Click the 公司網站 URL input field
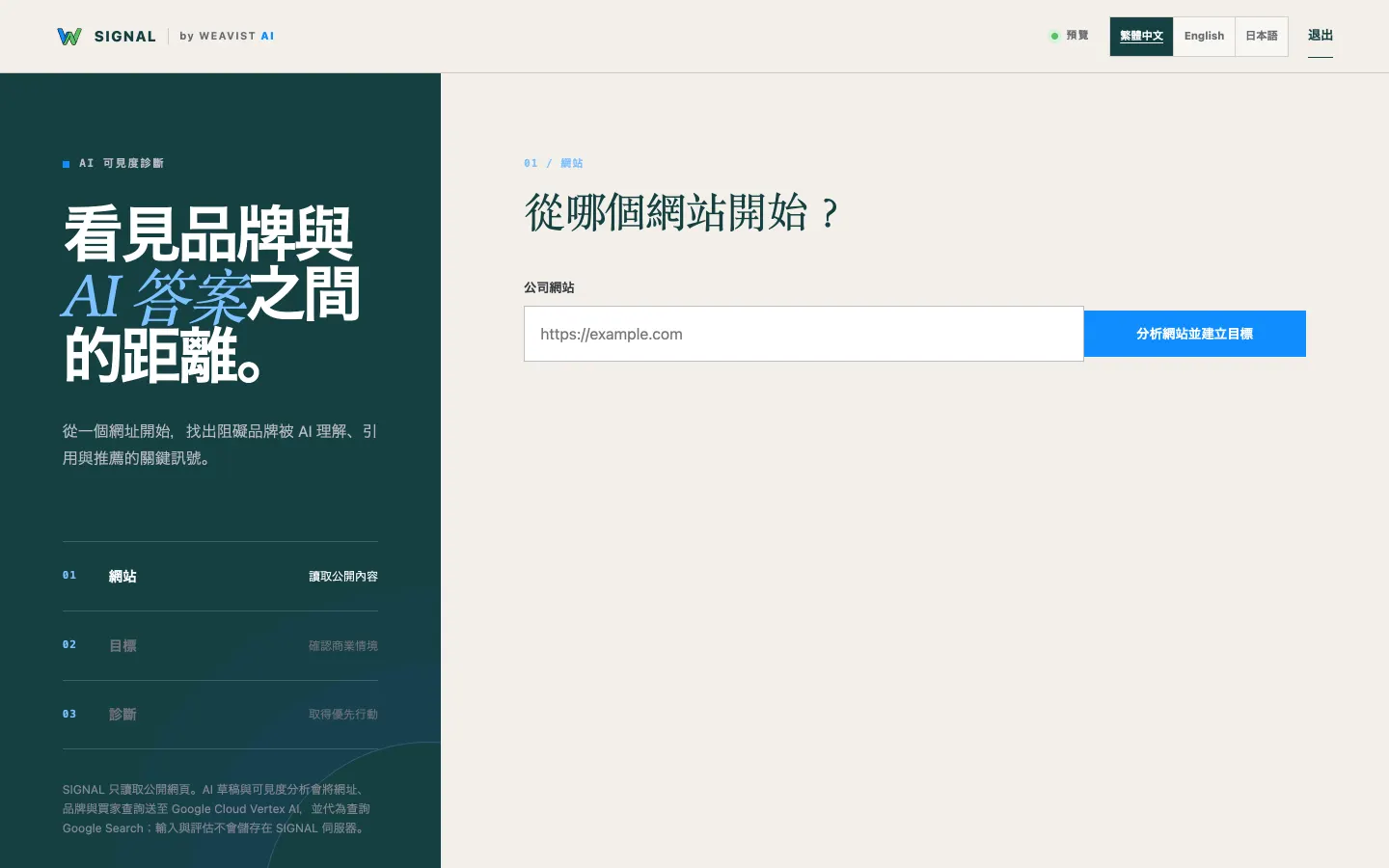The image size is (1389, 868). [803, 334]
